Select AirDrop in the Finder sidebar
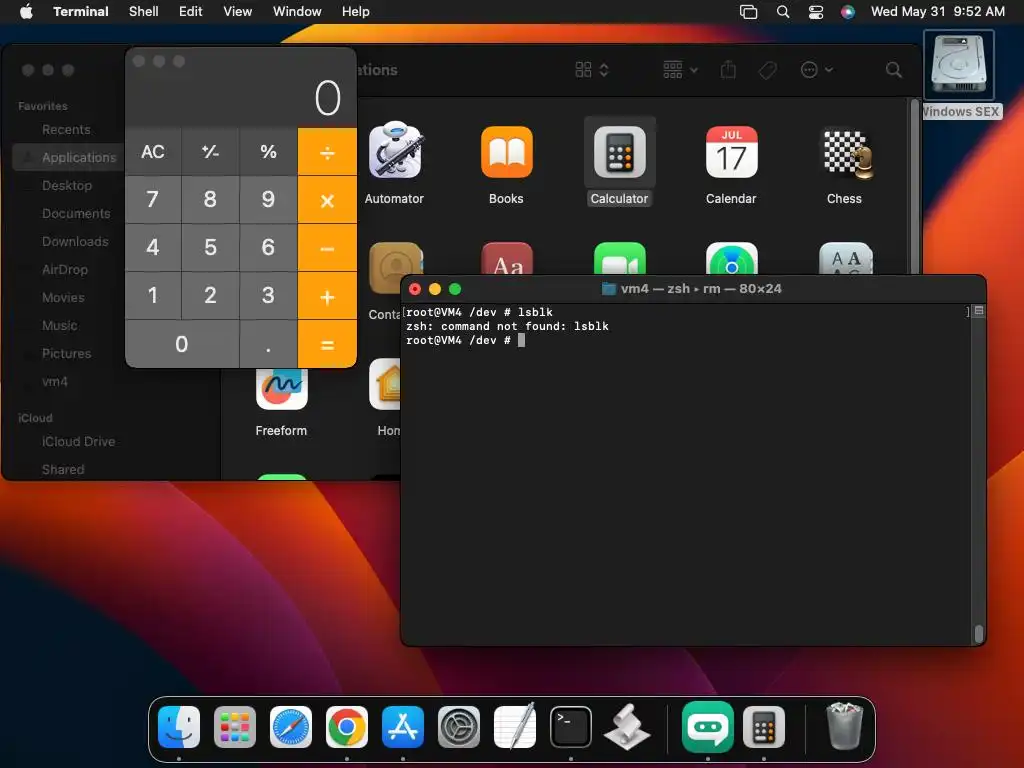This screenshot has width=1024, height=768. pyautogui.click(x=65, y=270)
